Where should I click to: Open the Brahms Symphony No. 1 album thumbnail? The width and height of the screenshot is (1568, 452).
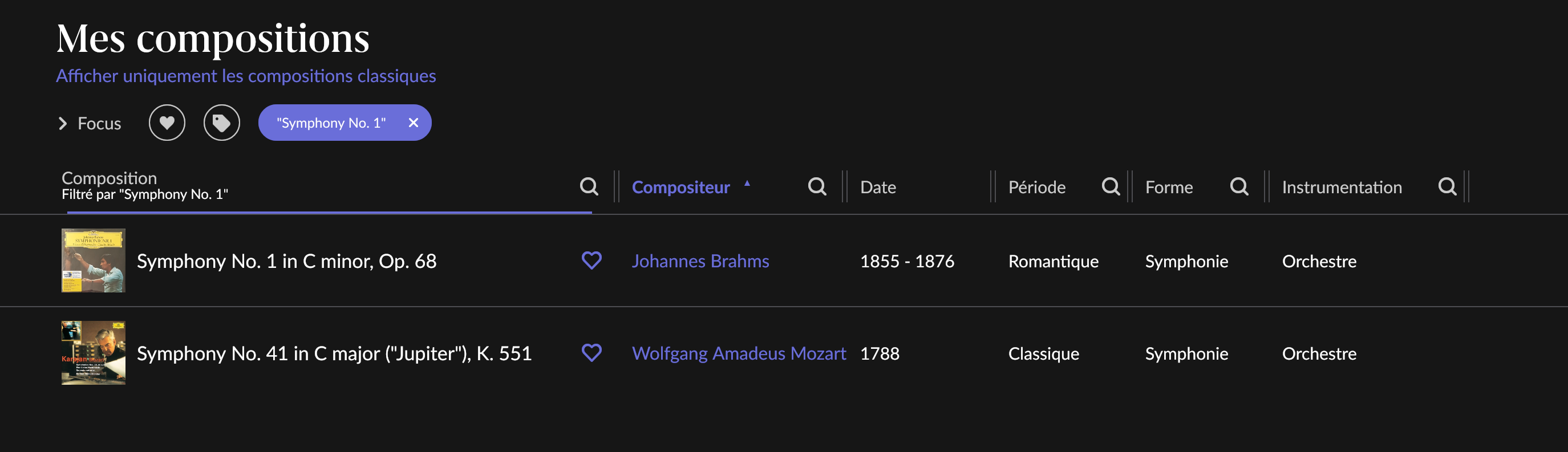tap(93, 260)
